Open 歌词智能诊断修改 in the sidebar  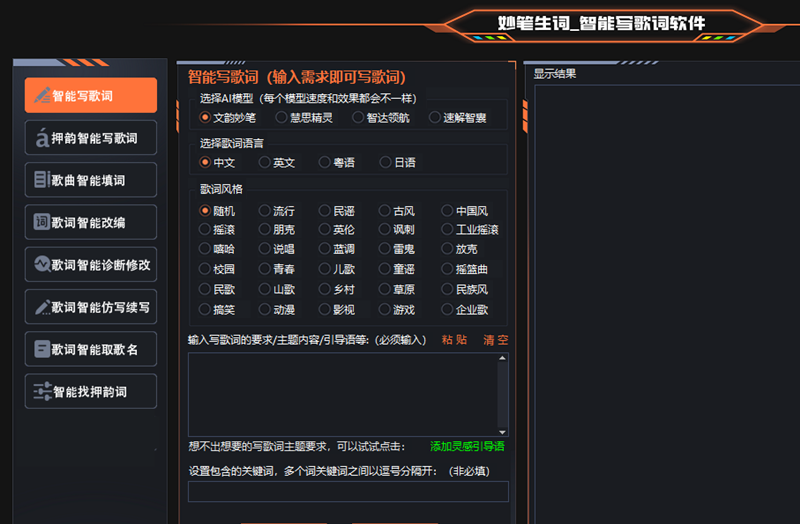point(91,264)
